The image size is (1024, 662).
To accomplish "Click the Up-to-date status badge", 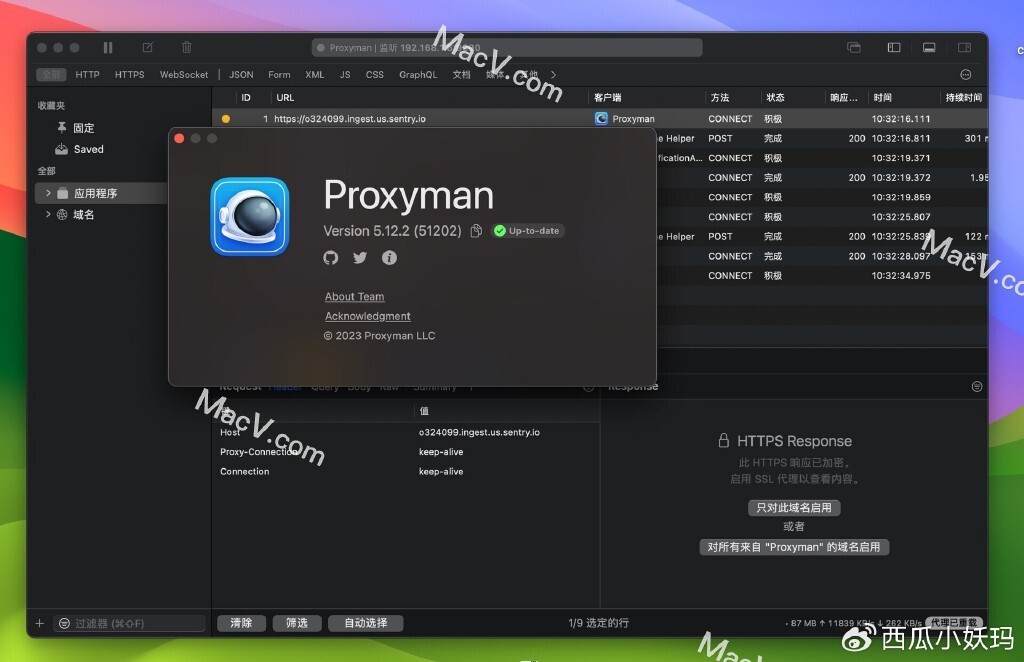I will click(528, 231).
